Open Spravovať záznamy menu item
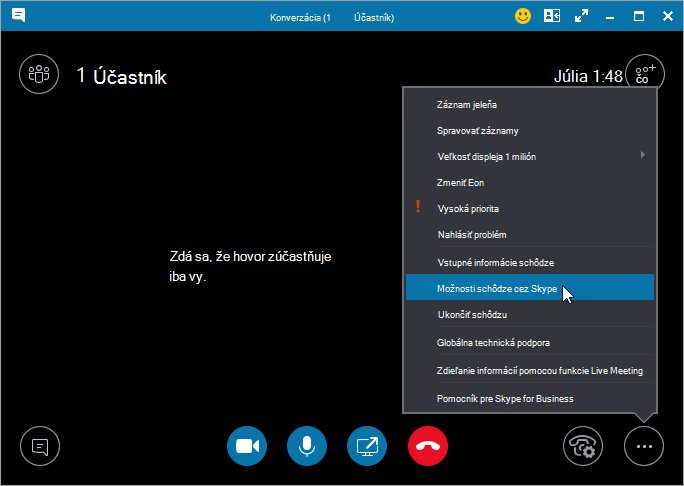 coord(530,131)
